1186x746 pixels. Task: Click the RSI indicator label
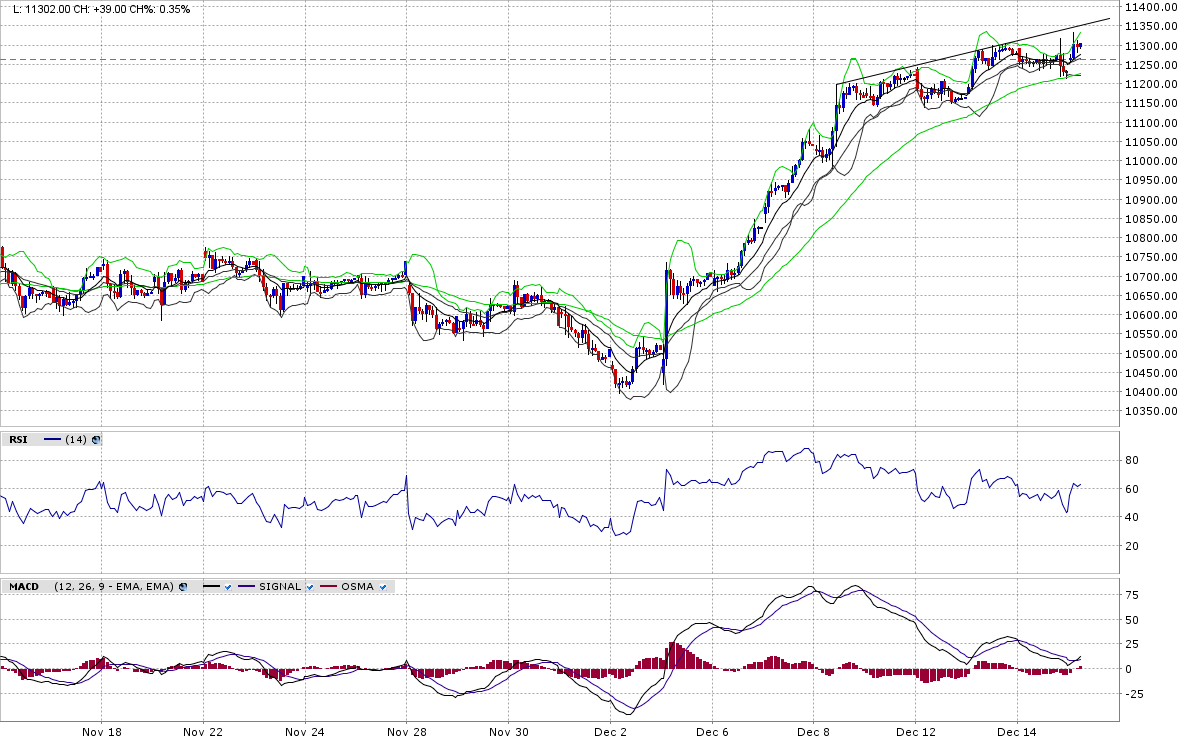[18, 439]
